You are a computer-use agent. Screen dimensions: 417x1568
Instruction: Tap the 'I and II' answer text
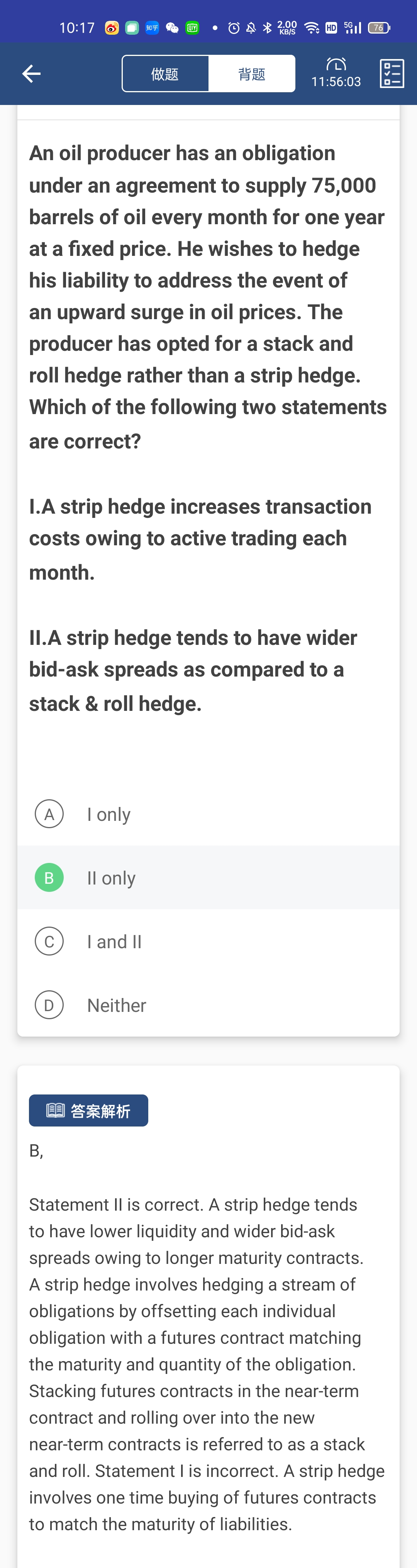pos(114,942)
